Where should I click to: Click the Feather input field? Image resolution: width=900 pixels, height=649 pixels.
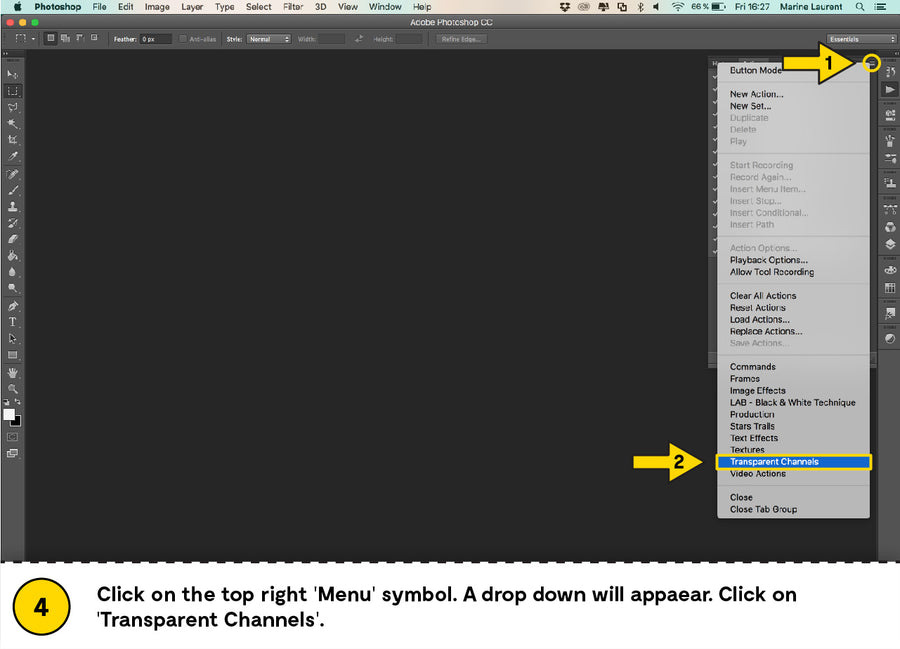tap(155, 39)
